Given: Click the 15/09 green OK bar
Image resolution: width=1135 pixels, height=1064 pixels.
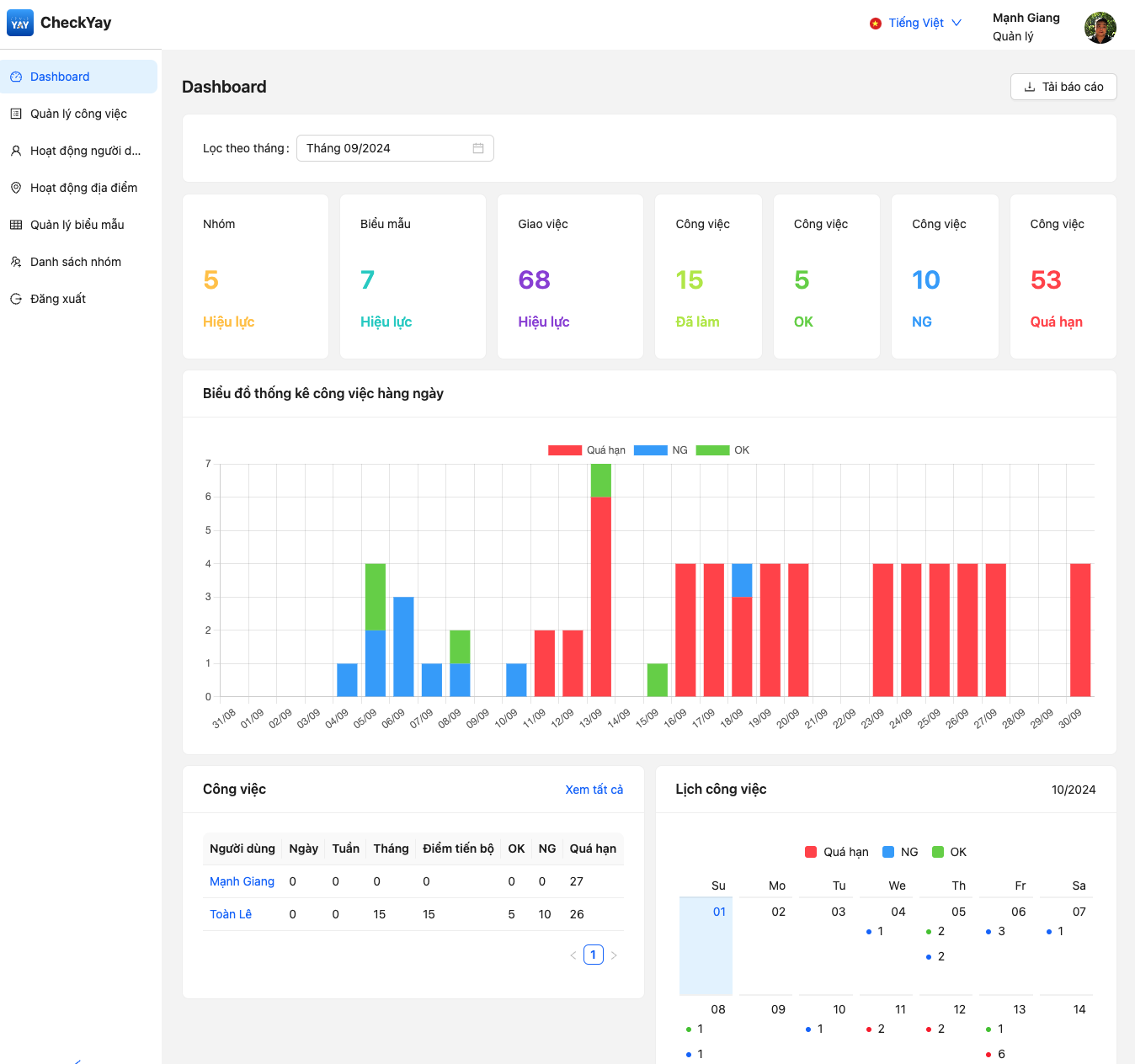Looking at the screenshot, I should [x=658, y=680].
